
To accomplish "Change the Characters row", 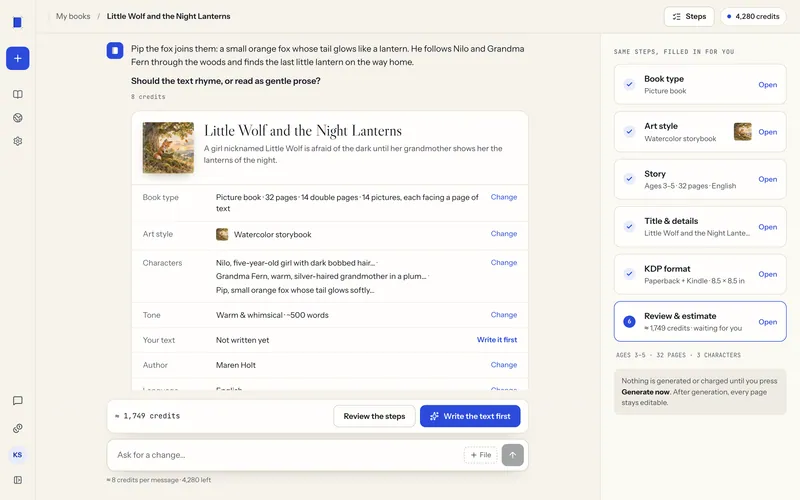I will 504,262.
